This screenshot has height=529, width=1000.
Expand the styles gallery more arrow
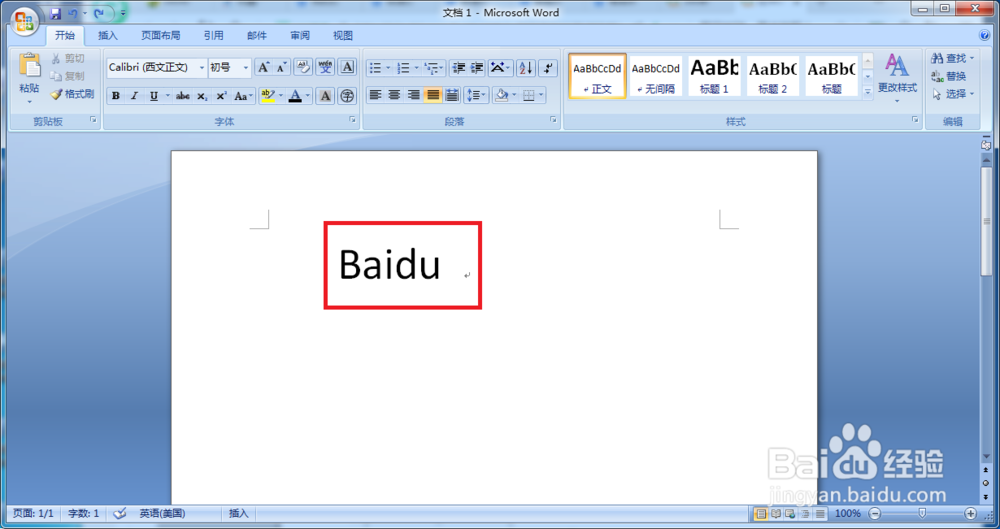click(x=867, y=91)
